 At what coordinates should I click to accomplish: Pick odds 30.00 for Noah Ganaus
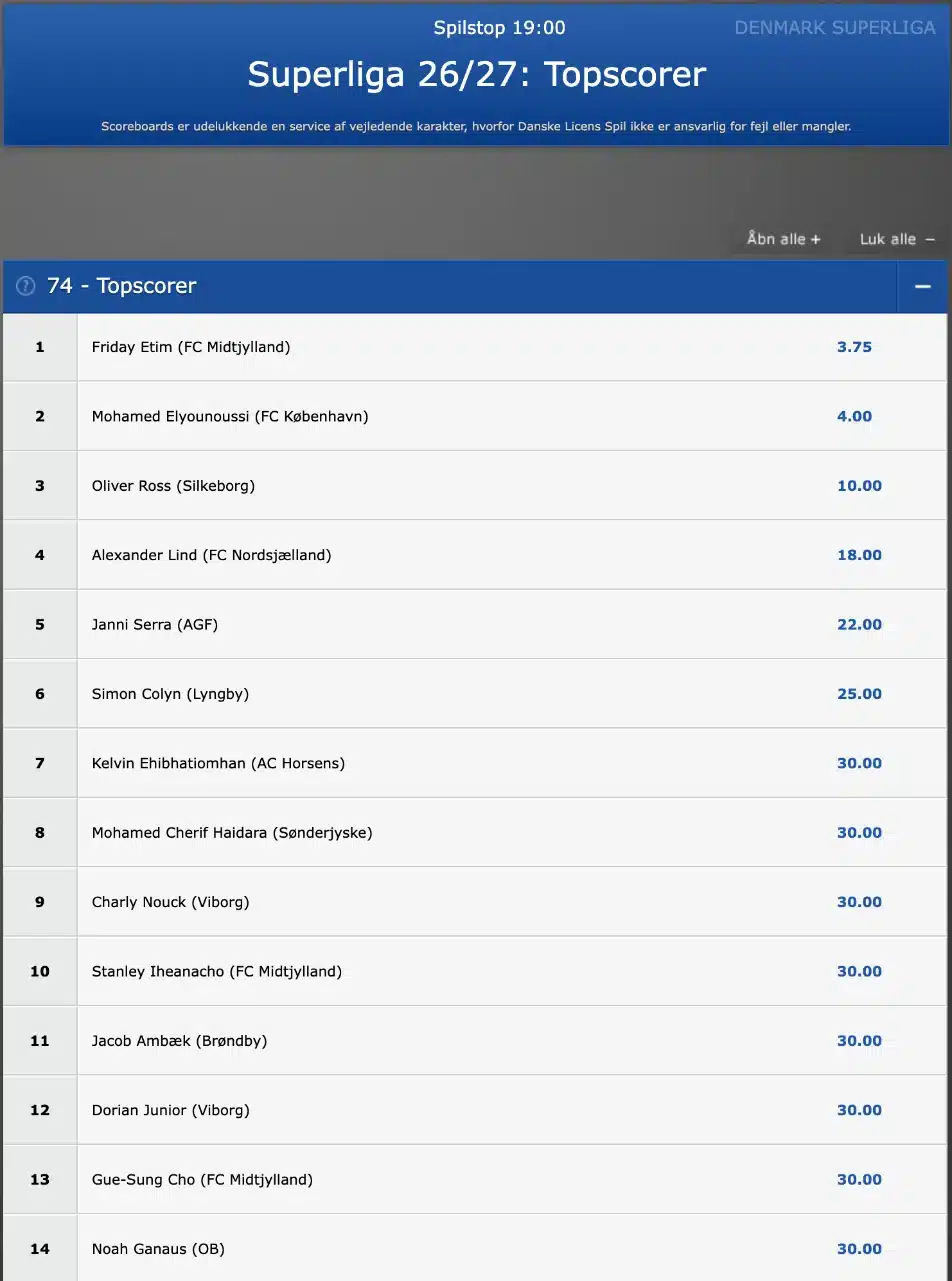click(859, 1249)
